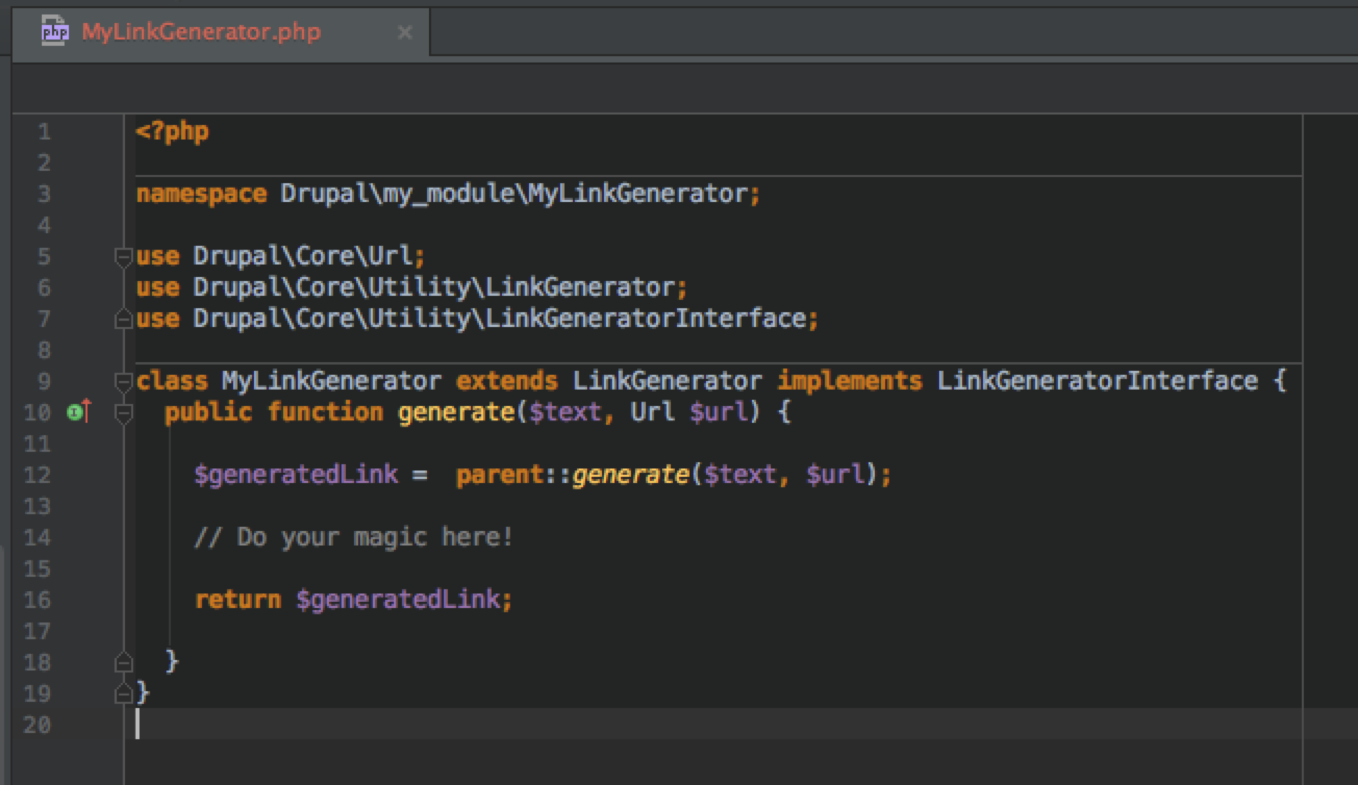Click line number 20 in the gutter

[37, 724]
